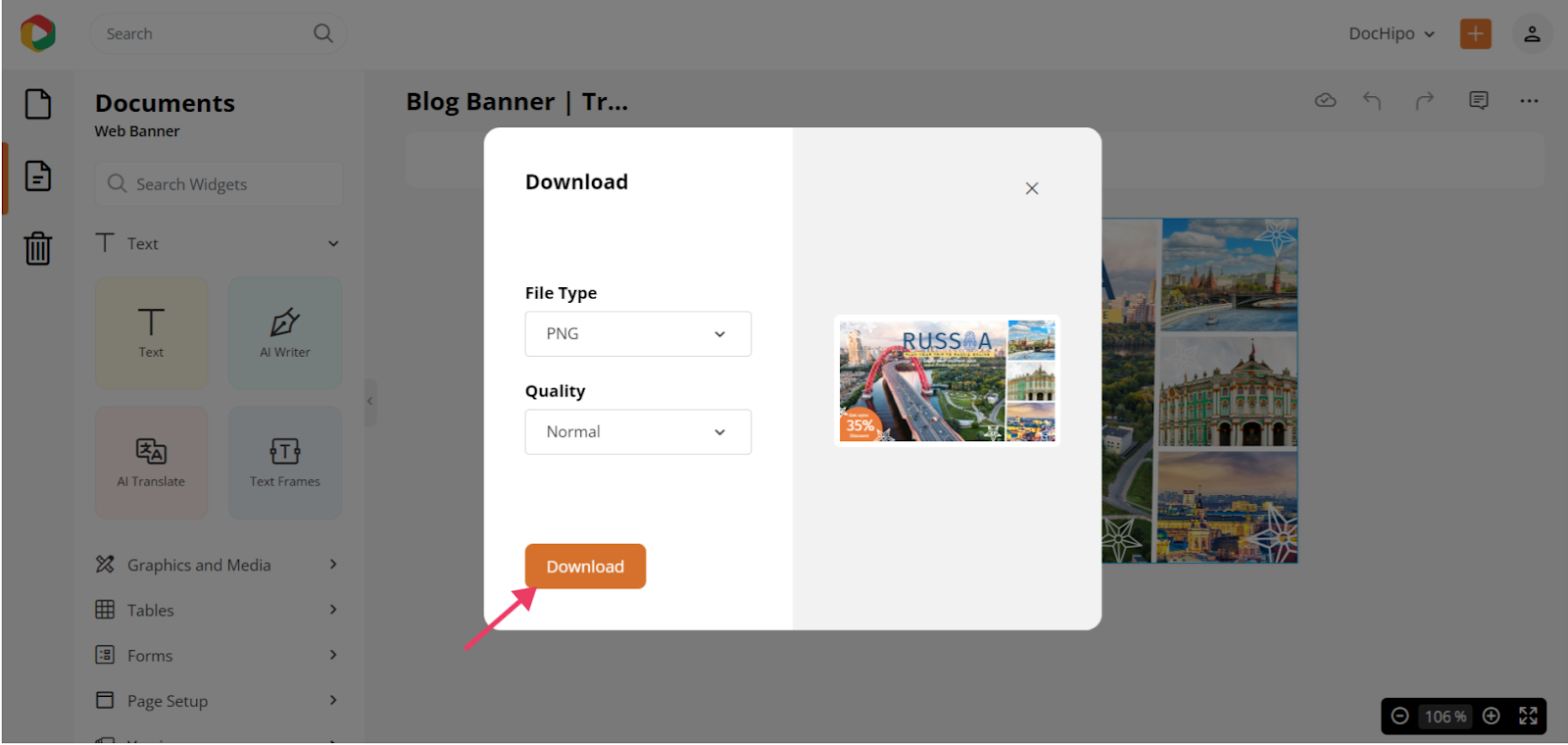This screenshot has height=745, width=1568.
Task: Select the Text widget tile
Action: click(151, 333)
